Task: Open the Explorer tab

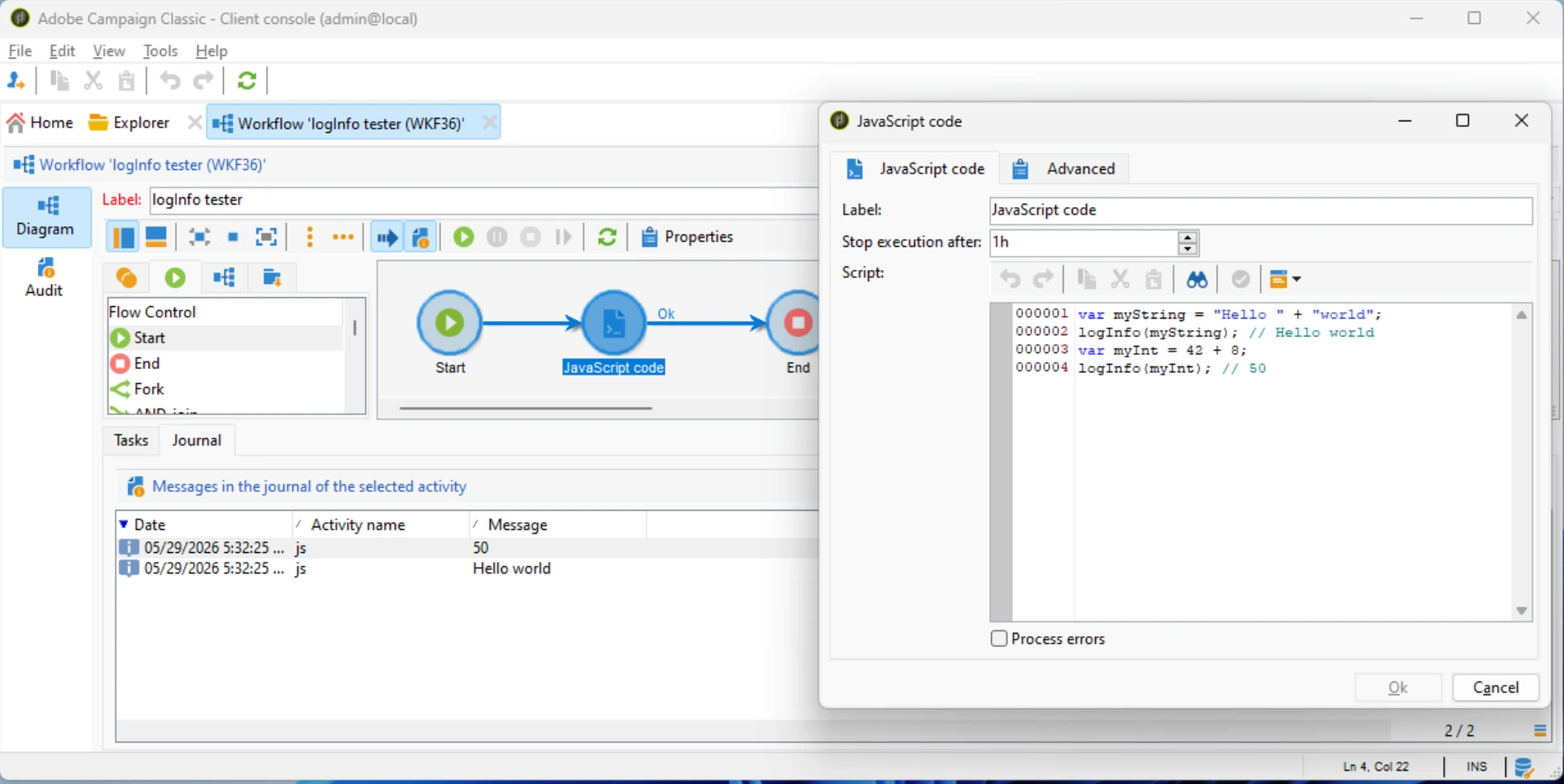Action: (130, 123)
